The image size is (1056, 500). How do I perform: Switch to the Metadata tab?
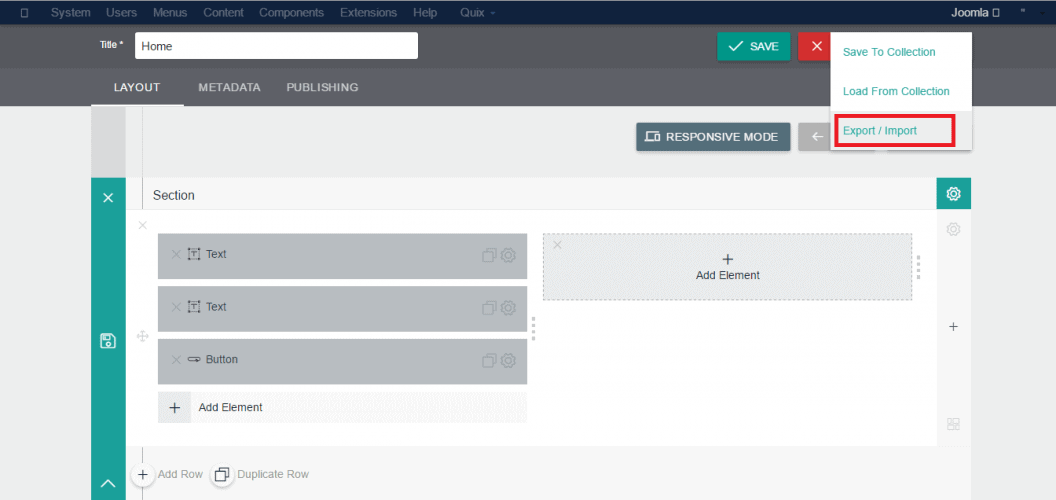(229, 87)
